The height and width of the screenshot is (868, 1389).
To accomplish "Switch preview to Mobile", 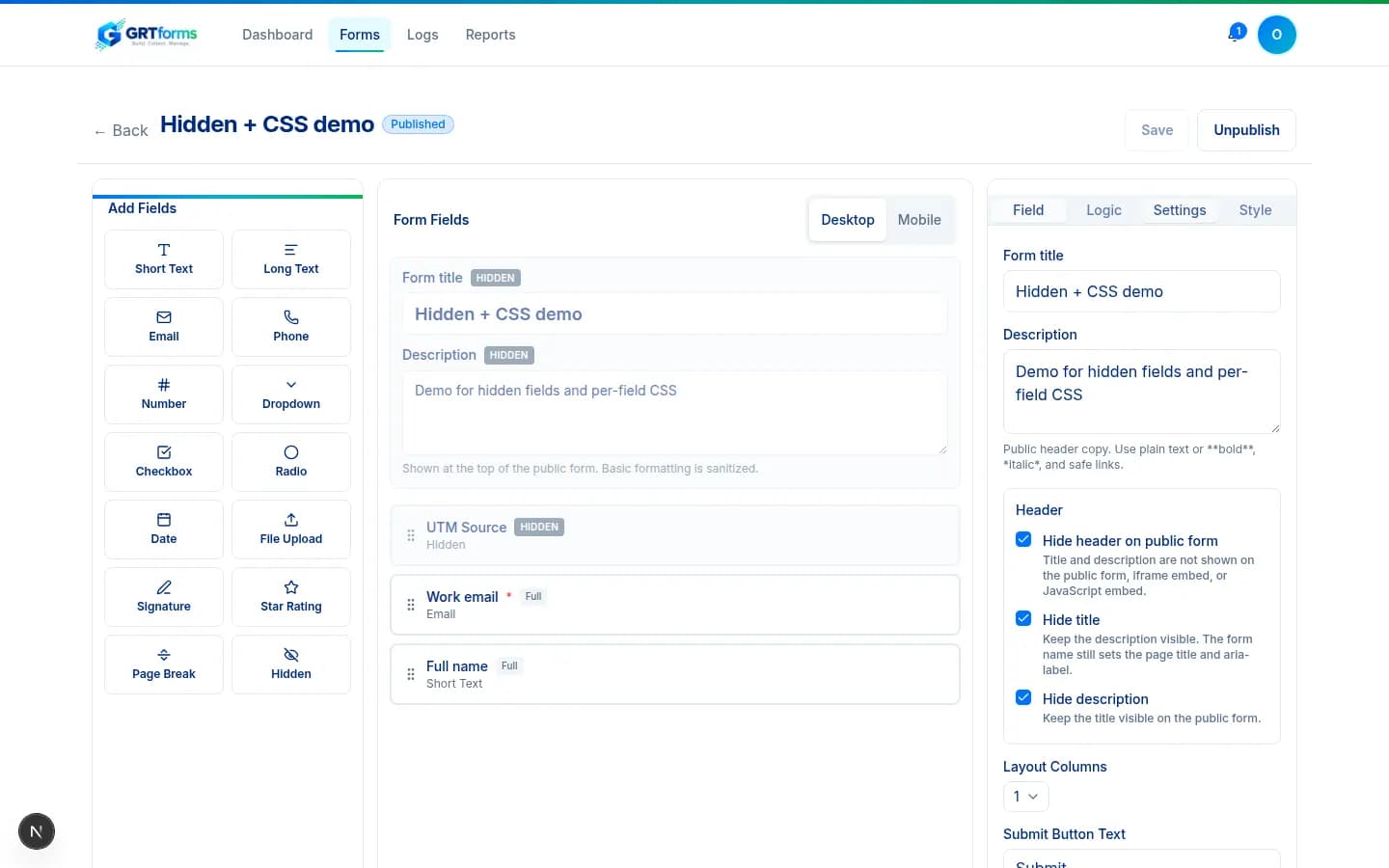I will (x=919, y=220).
